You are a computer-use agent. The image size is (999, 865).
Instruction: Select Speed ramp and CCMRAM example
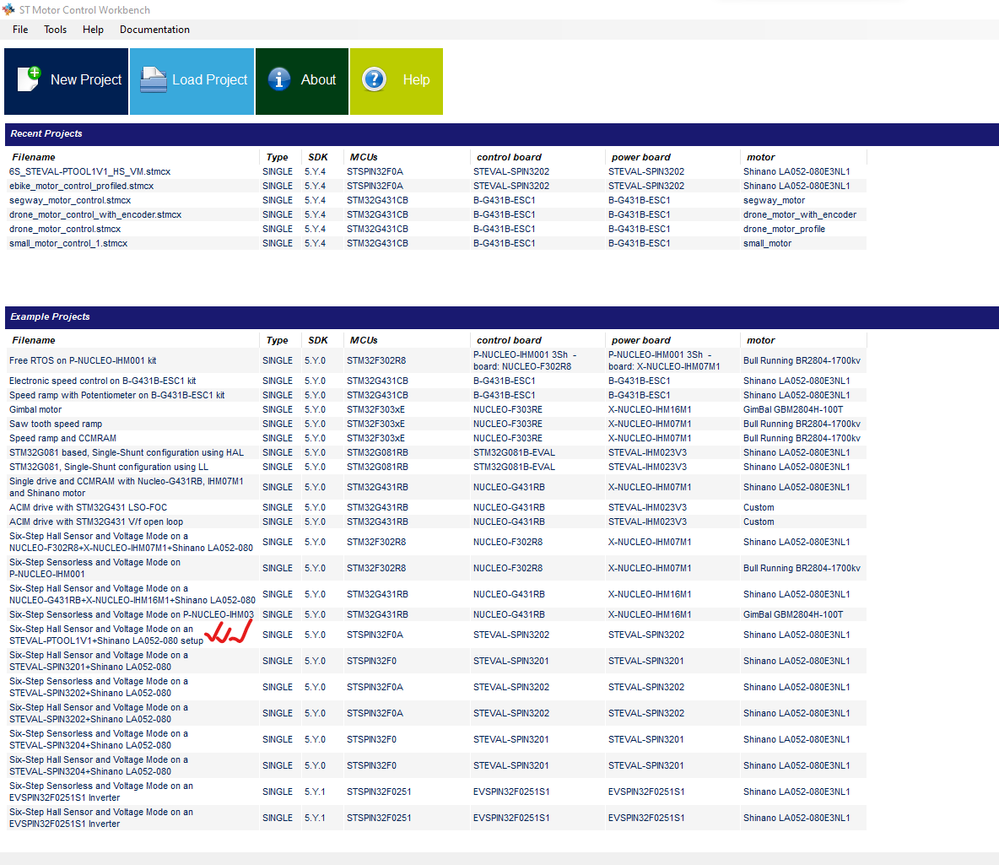(63, 438)
